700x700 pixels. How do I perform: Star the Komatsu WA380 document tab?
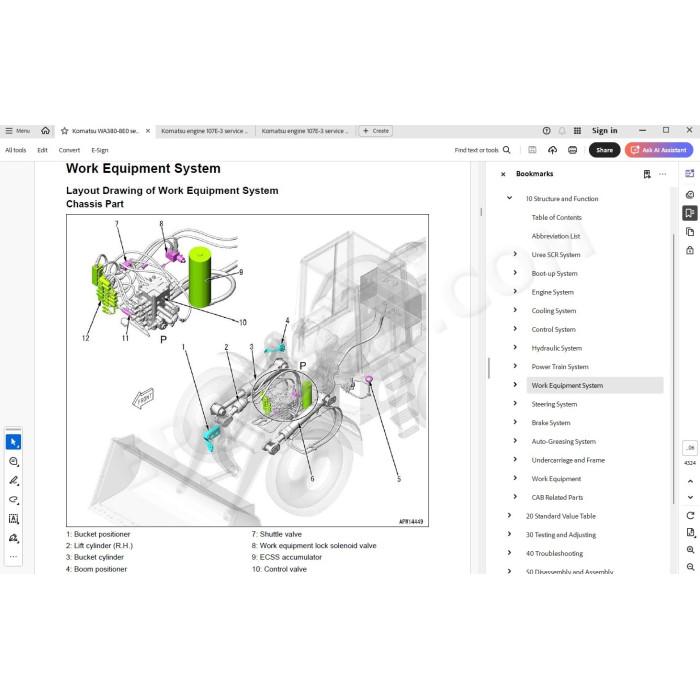click(64, 131)
